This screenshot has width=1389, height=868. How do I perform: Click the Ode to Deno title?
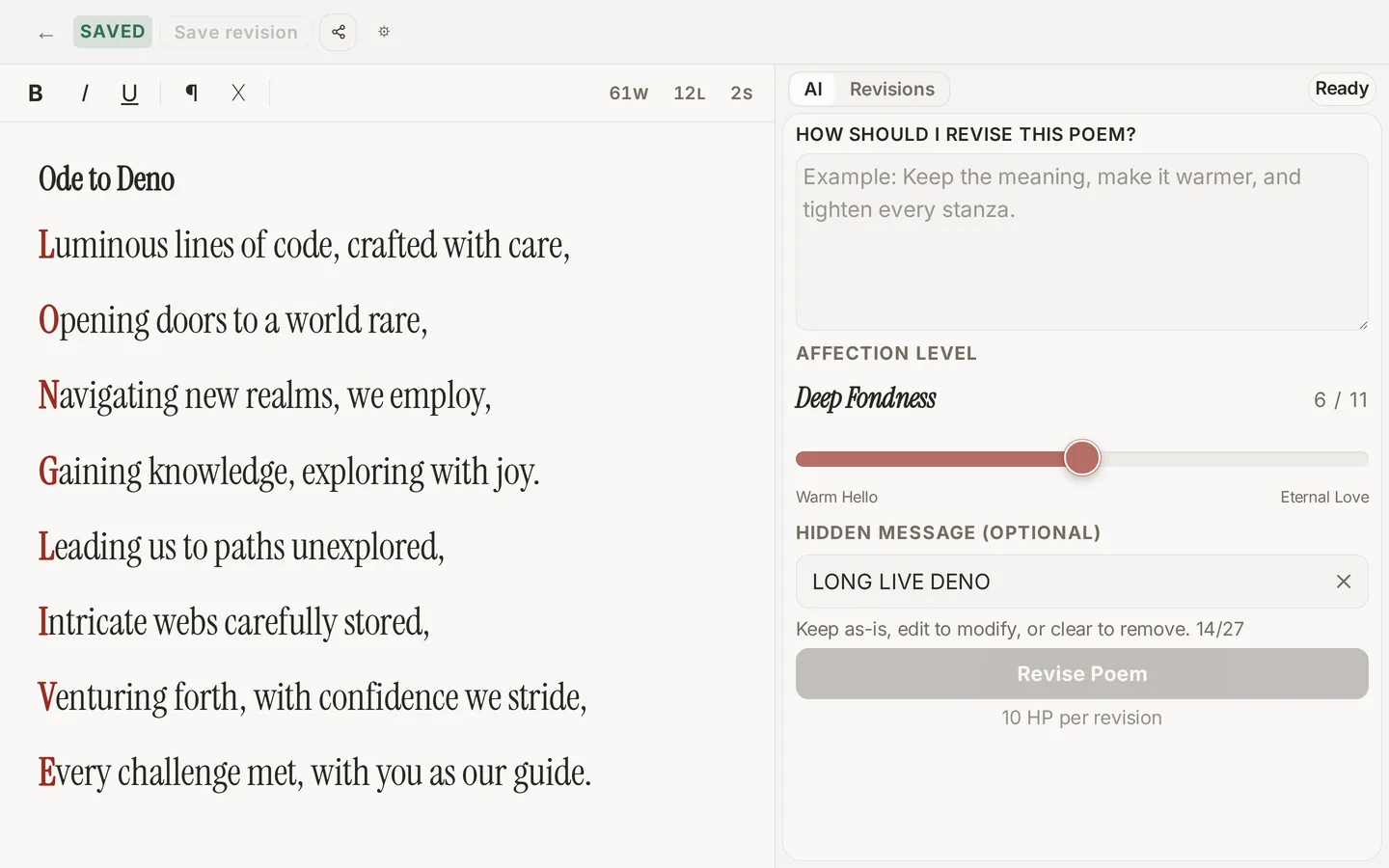point(107,179)
